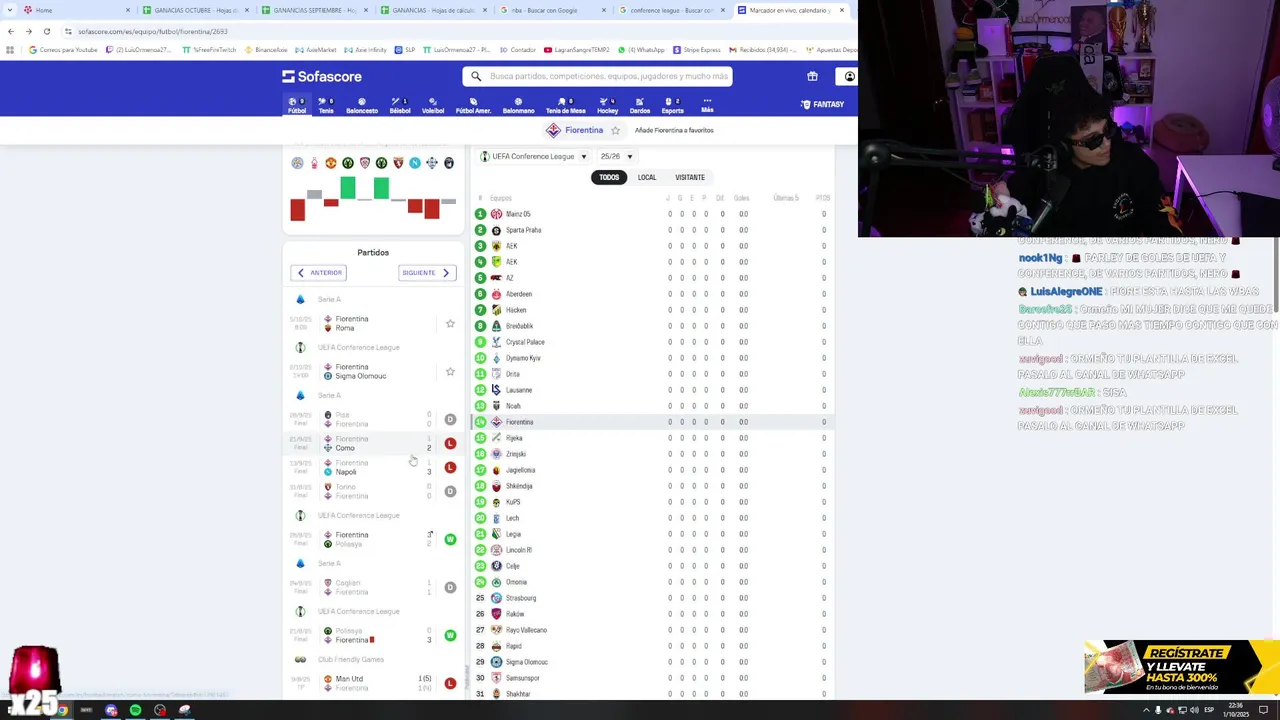Open UEFA Conference League competition dropdown
Screen dimensions: 1280x720
[534, 156]
